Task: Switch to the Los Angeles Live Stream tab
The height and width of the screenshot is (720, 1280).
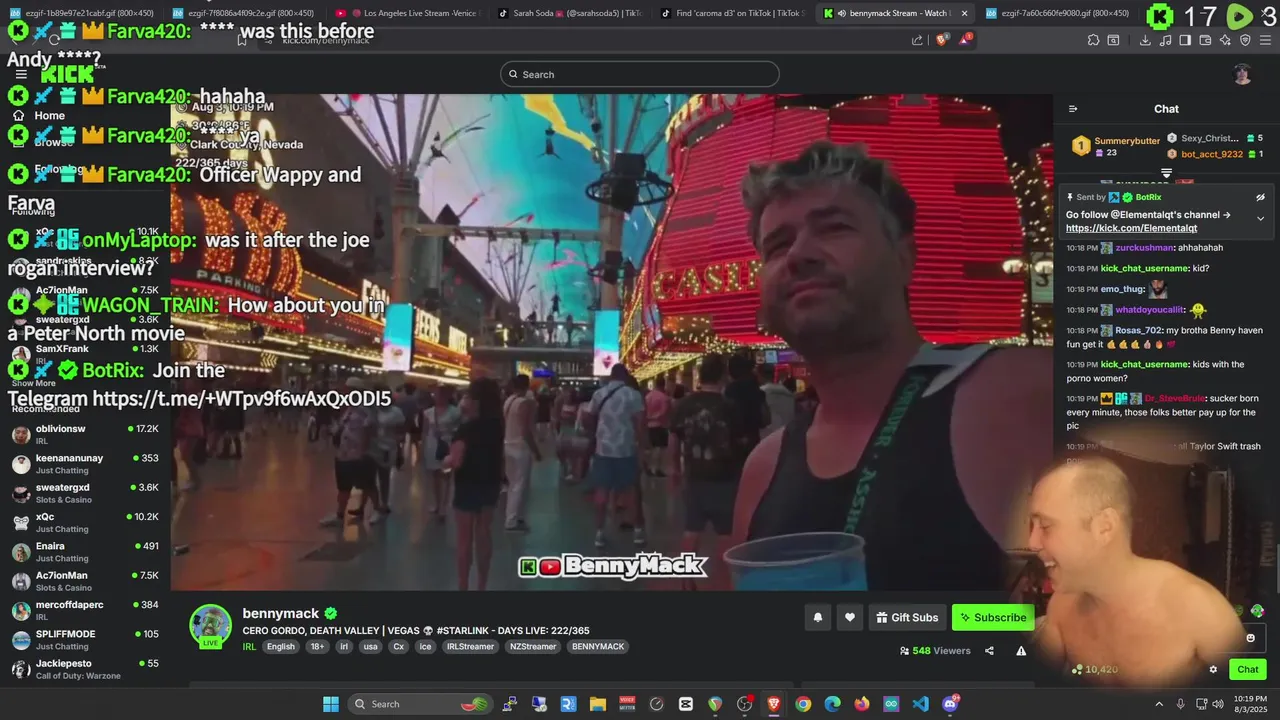Action: pos(406,13)
